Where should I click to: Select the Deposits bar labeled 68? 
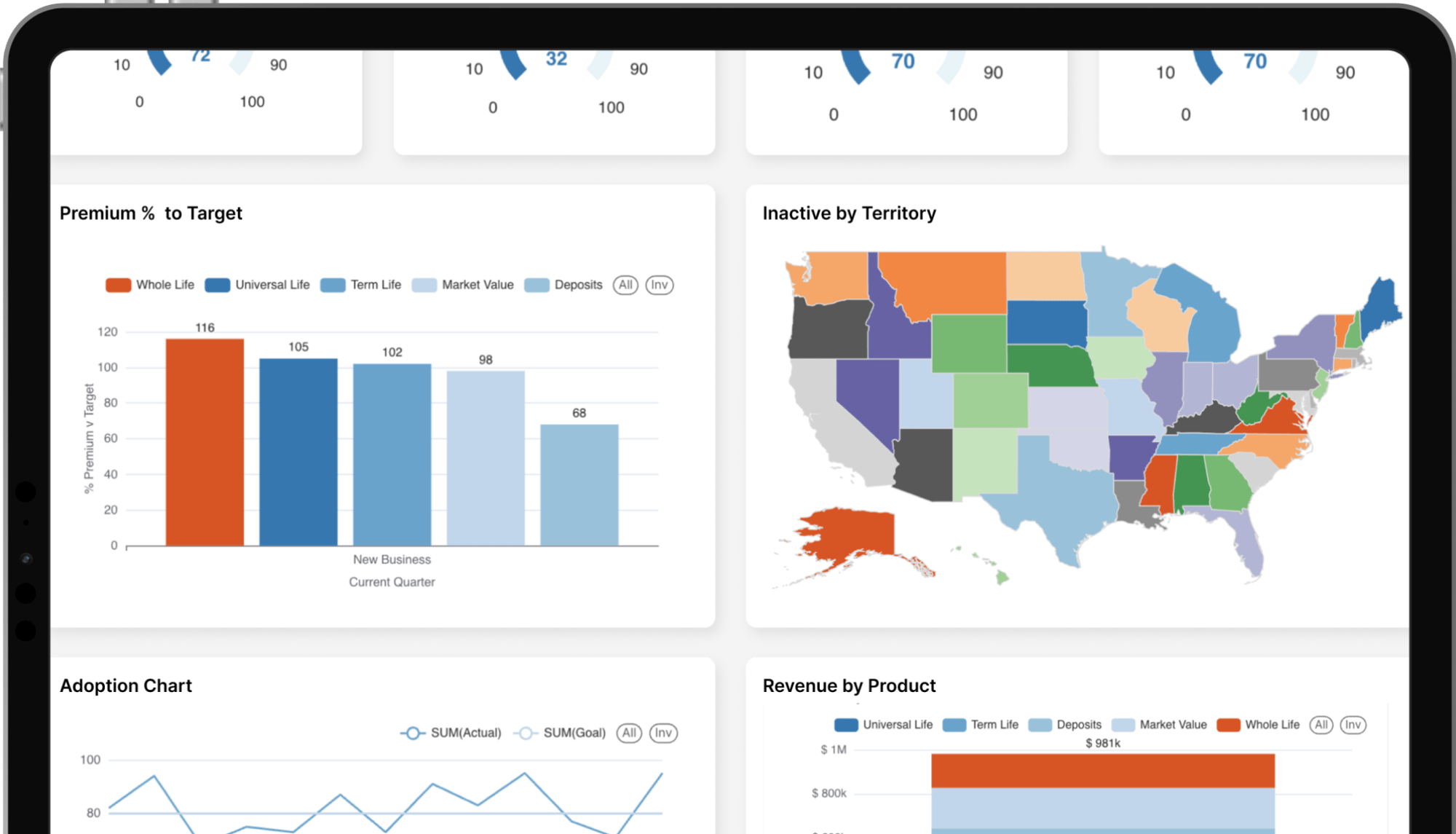pyautogui.click(x=579, y=485)
